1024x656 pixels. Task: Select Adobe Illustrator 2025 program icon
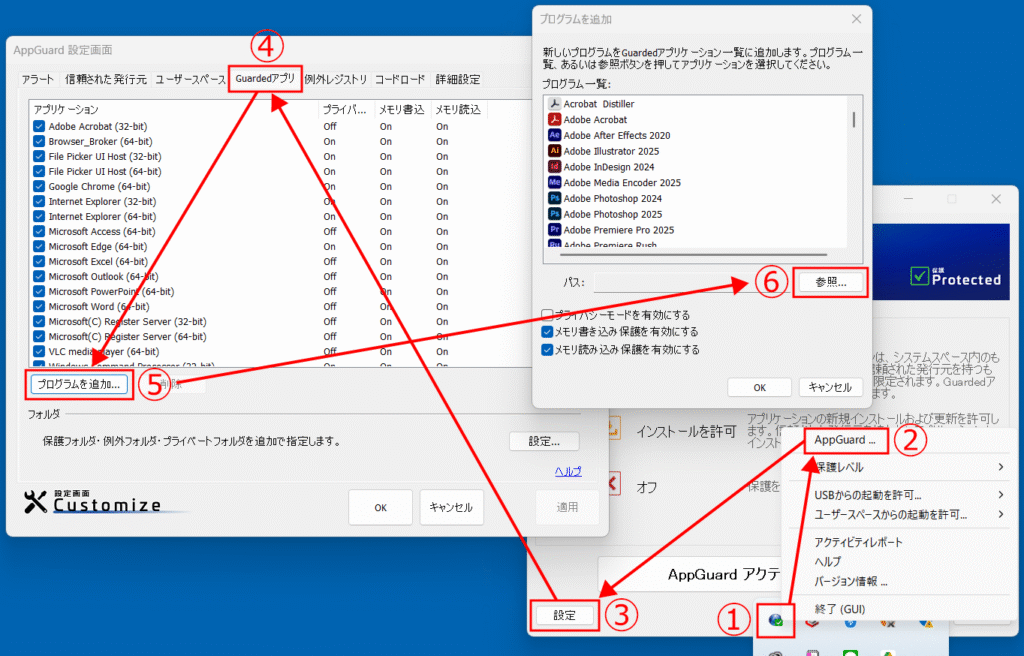point(554,151)
